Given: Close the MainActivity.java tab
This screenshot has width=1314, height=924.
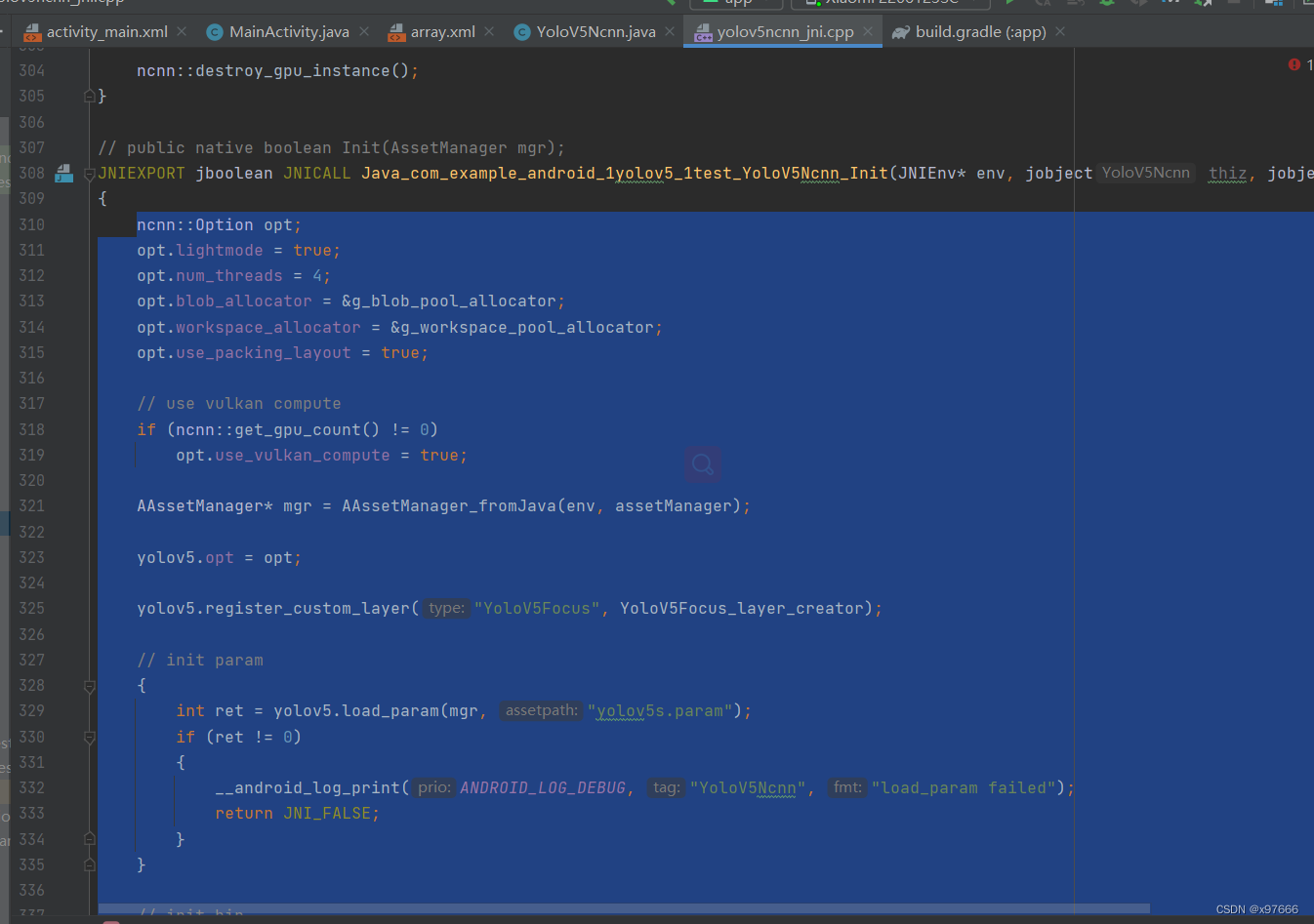Looking at the screenshot, I should [364, 32].
